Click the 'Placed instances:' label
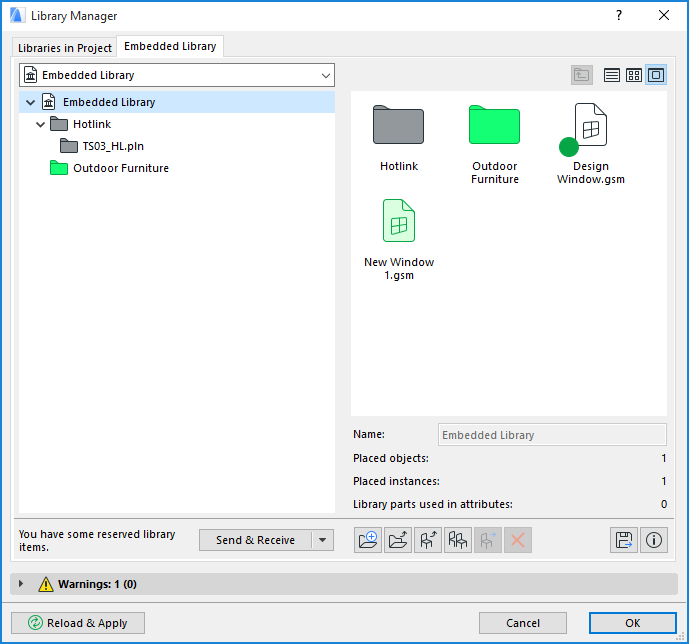Viewport: 689px width, 644px height. coord(396,481)
